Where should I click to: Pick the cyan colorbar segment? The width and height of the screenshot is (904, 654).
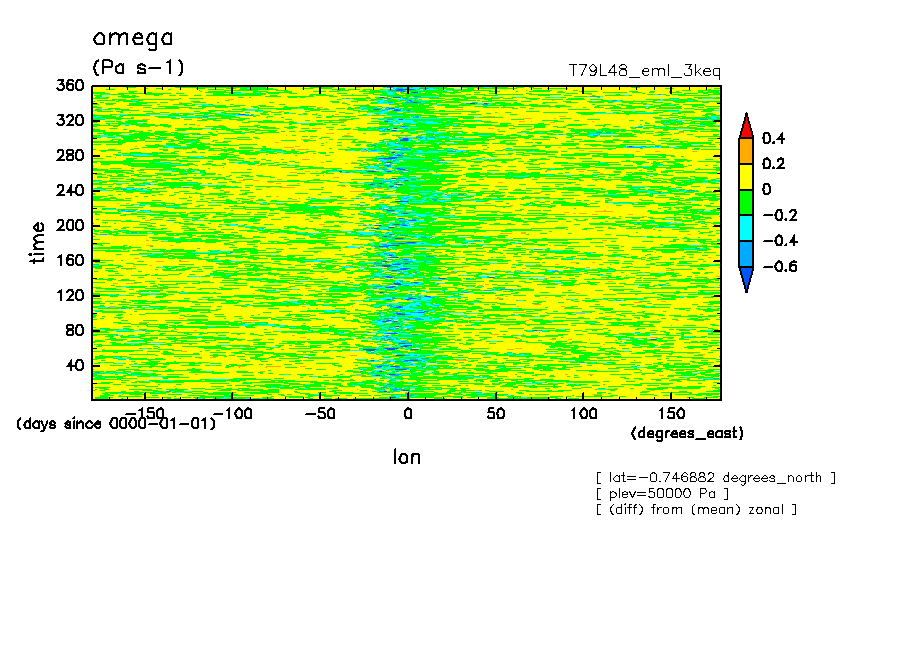745,229
